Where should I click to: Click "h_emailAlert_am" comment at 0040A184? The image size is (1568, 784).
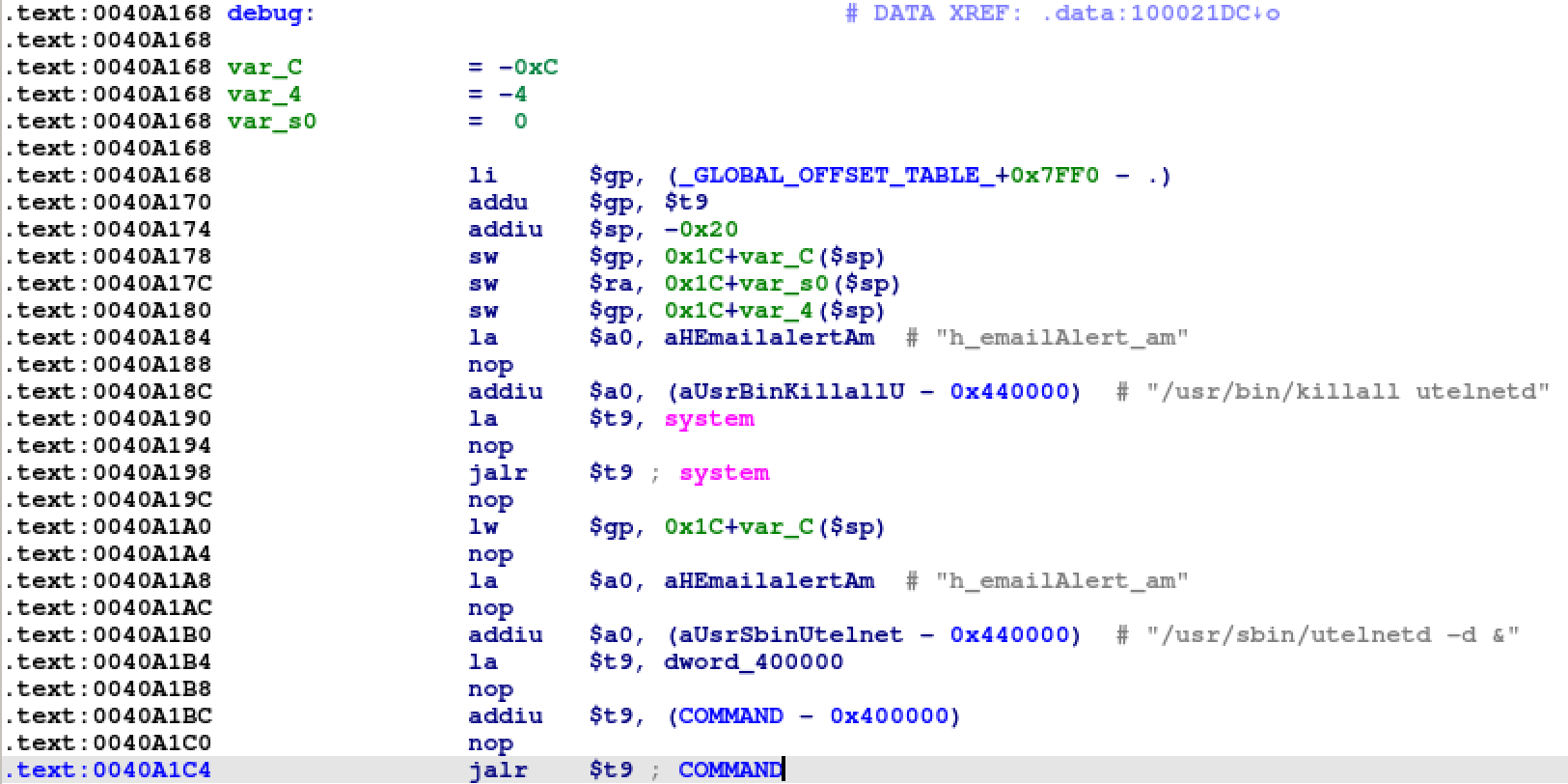click(1061, 338)
